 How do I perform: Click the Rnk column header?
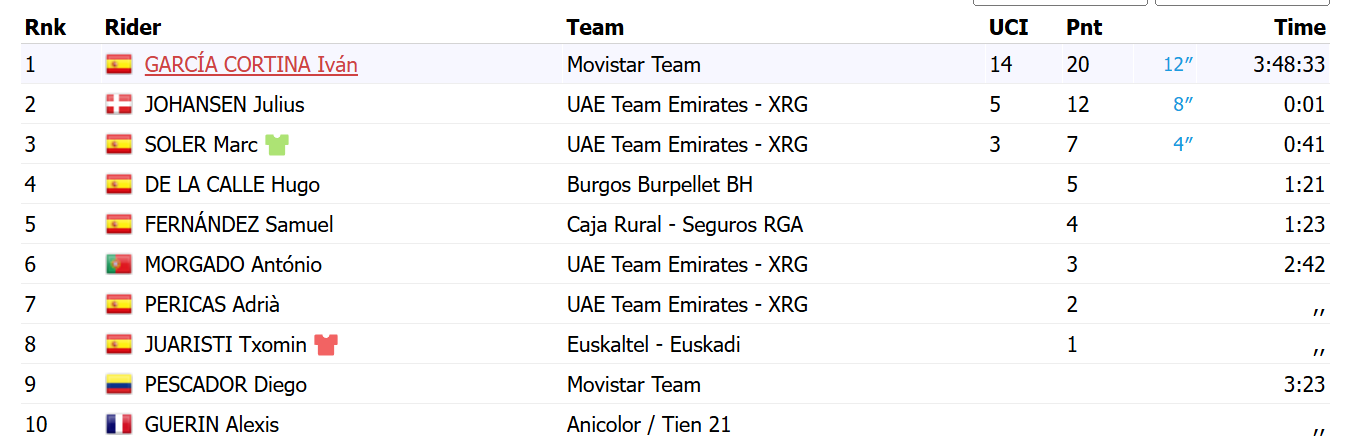pos(46,28)
